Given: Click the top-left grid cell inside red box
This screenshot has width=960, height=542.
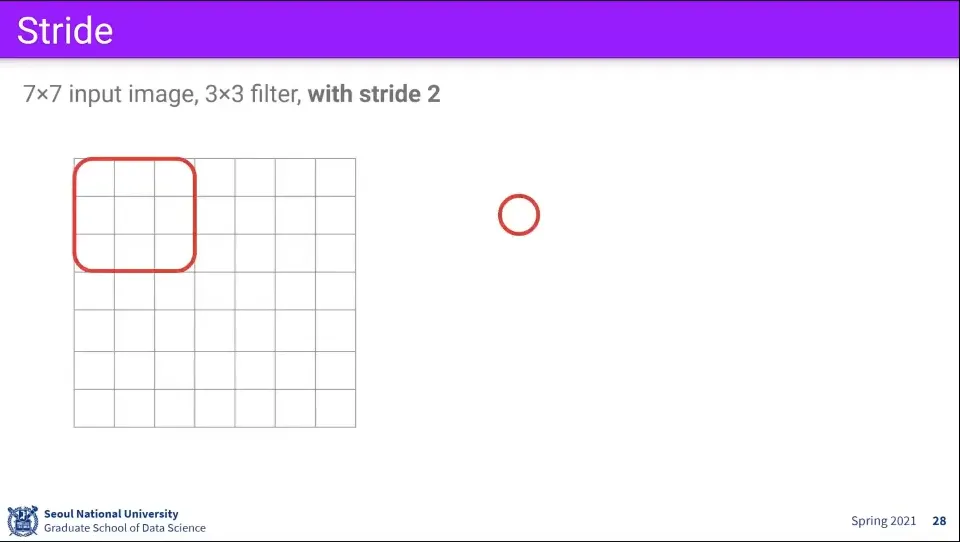Looking at the screenshot, I should (x=94, y=177).
